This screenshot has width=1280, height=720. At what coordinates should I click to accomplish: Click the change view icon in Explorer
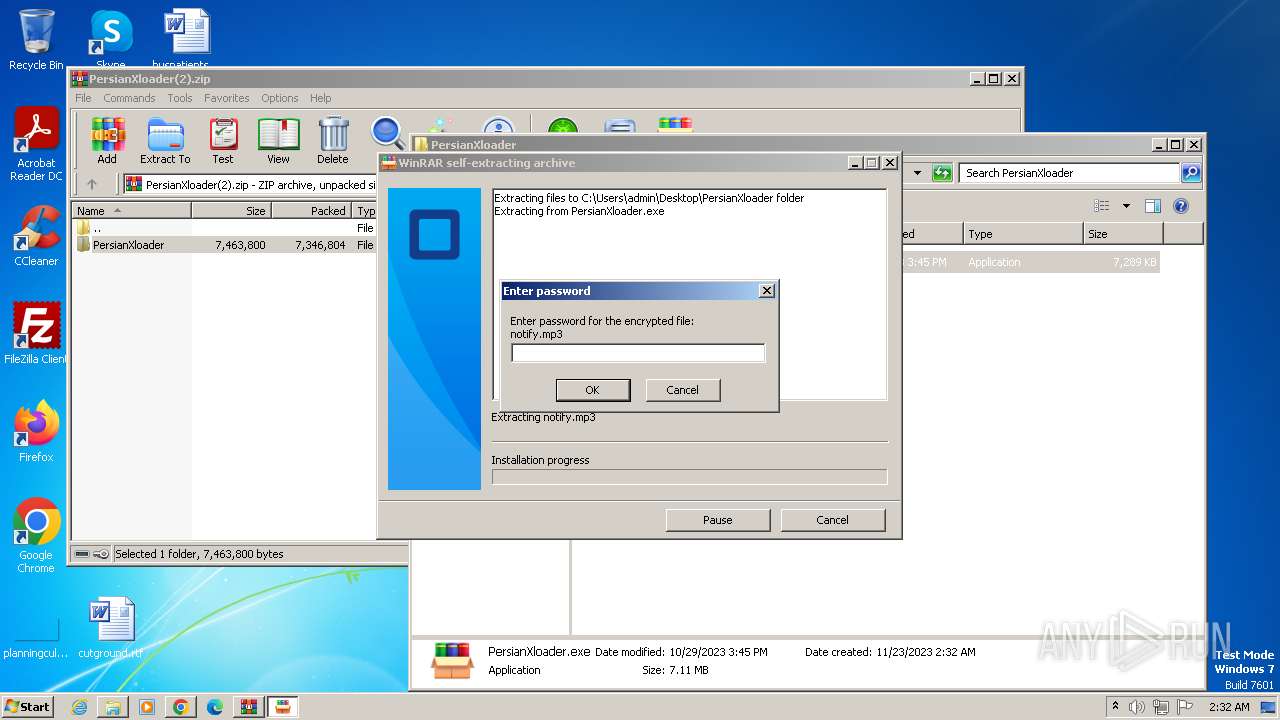click(x=1102, y=206)
